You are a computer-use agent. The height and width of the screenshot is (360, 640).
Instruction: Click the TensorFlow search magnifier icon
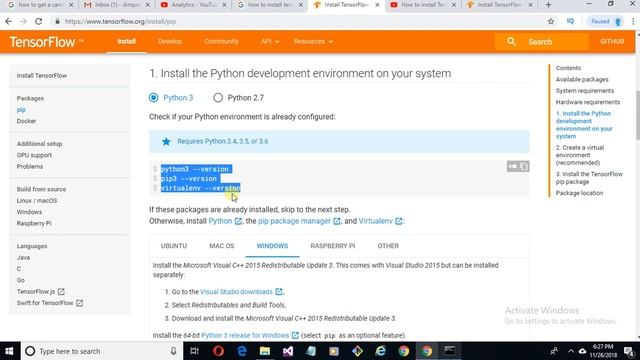pyautogui.click(x=511, y=41)
